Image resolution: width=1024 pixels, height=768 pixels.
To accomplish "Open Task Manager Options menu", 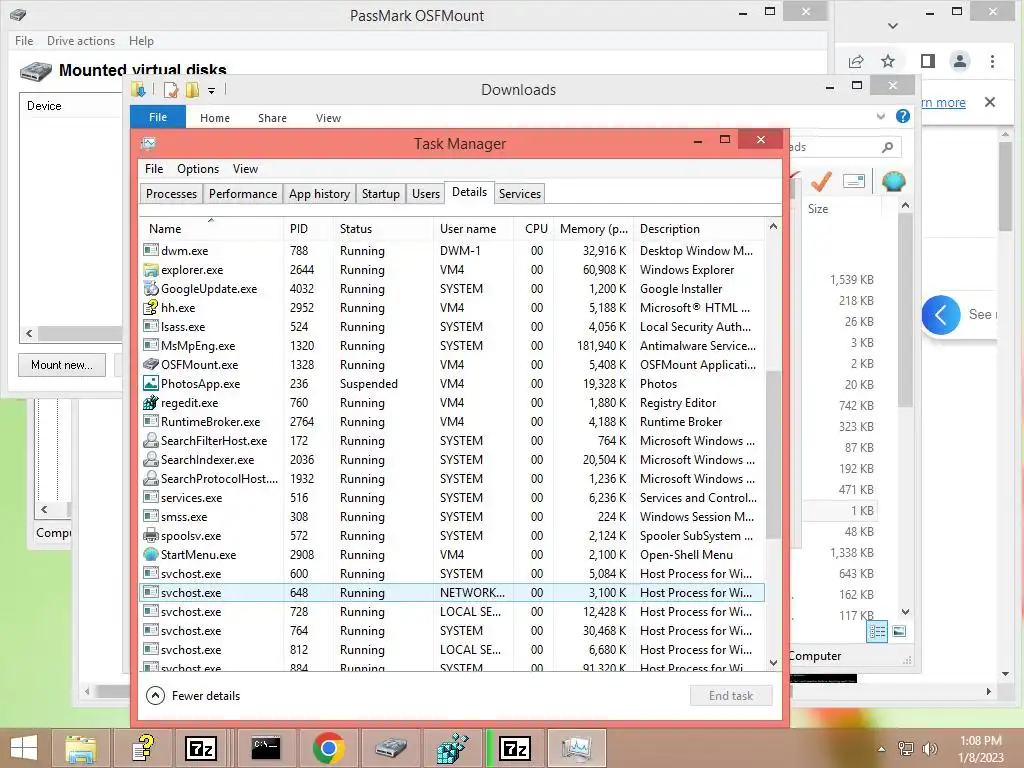I will (x=198, y=169).
